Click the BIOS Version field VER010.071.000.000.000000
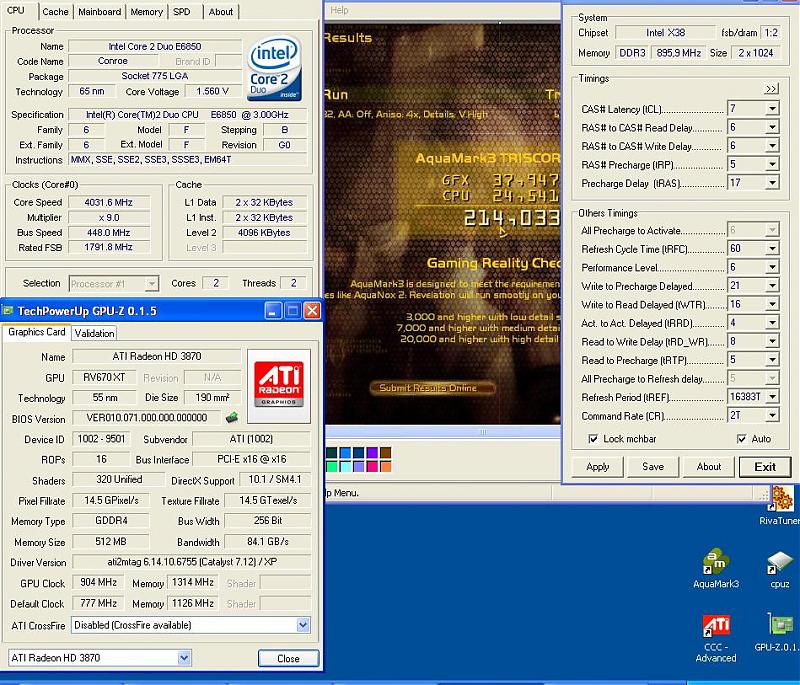This screenshot has height=685, width=800. [146, 418]
